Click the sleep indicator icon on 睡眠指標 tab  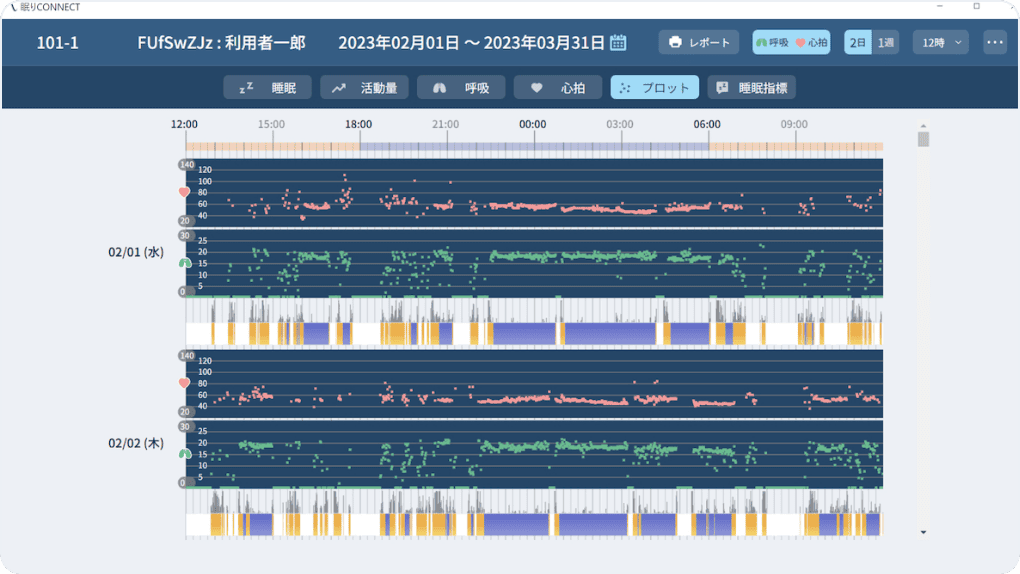722,88
